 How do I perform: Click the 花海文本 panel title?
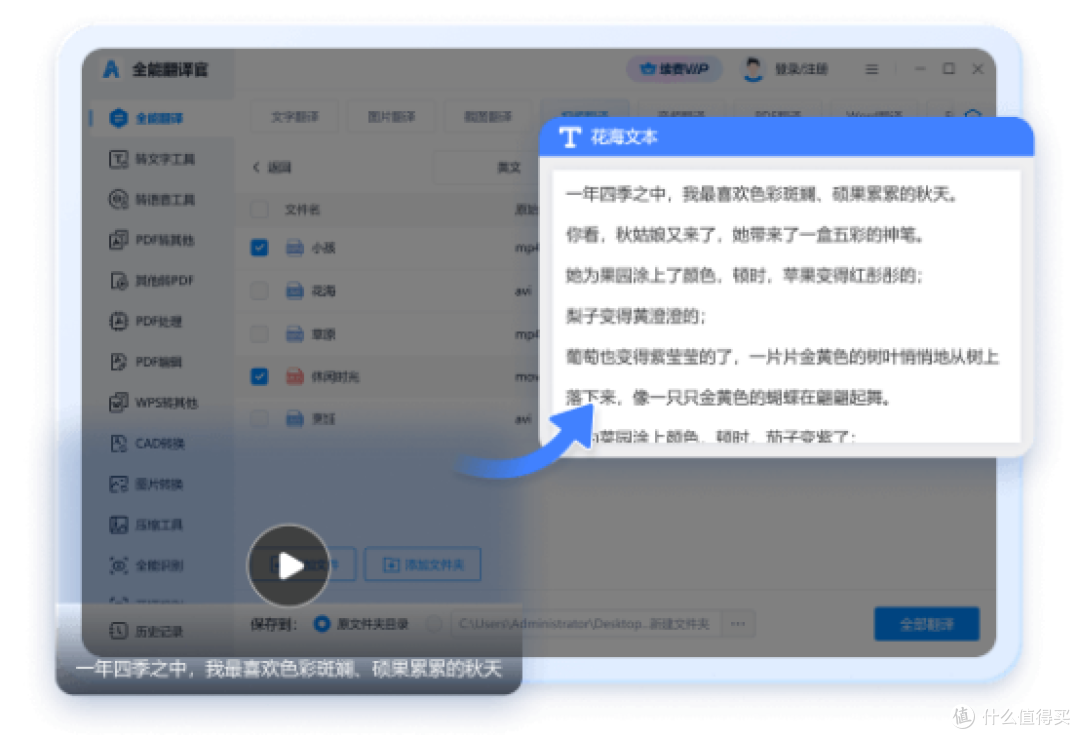pos(624,137)
